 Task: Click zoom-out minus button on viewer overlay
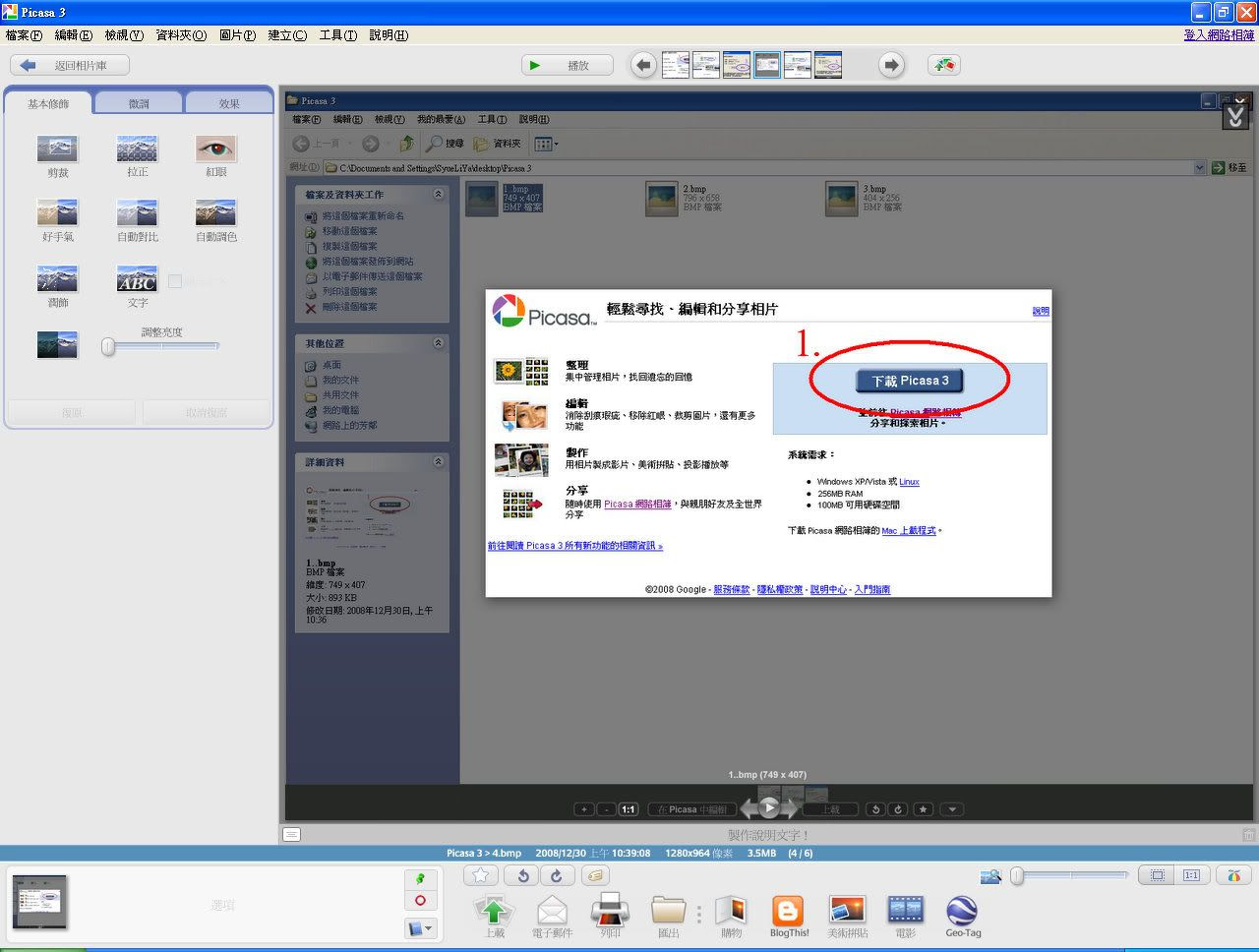pyautogui.click(x=606, y=809)
